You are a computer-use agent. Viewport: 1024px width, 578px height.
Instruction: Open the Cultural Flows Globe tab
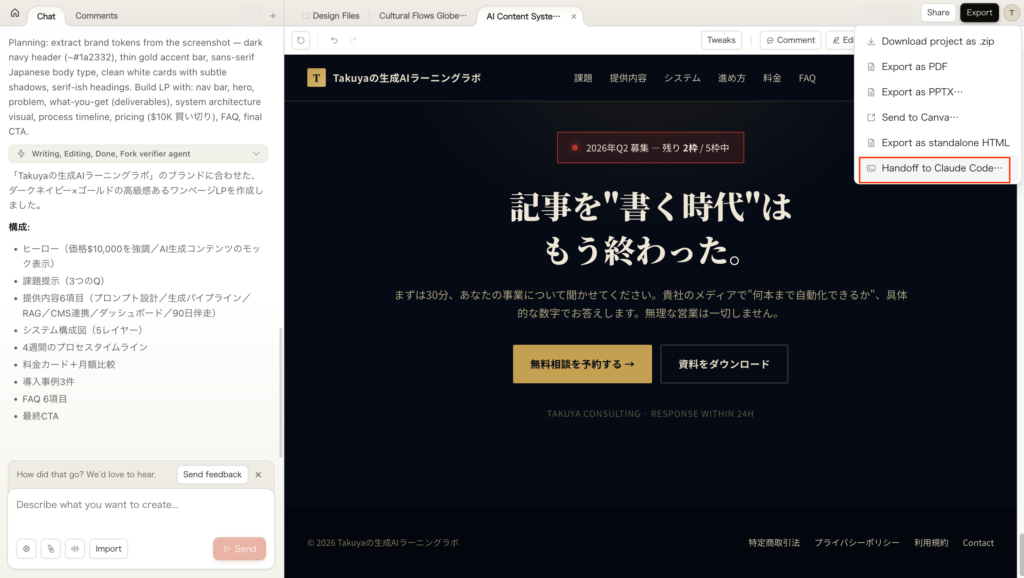point(422,16)
